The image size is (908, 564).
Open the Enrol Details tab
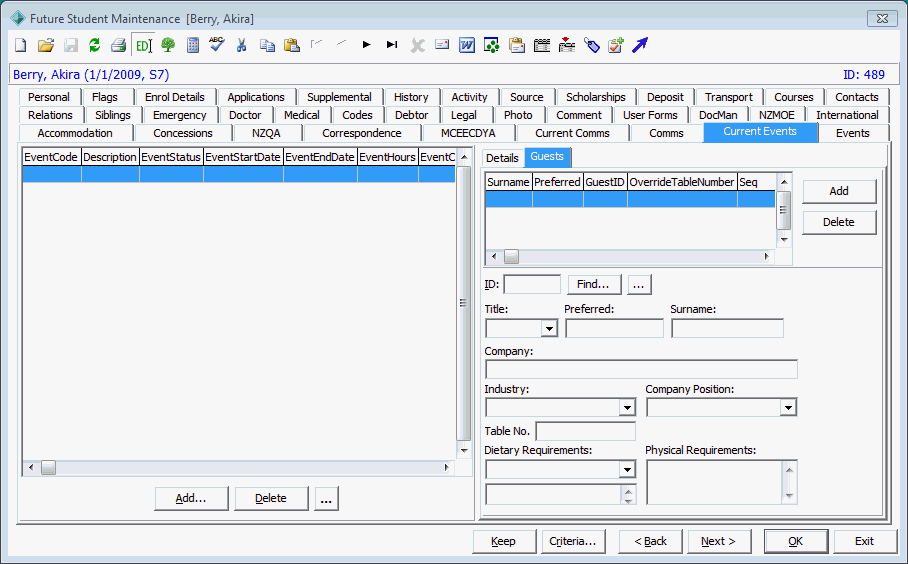[x=174, y=97]
